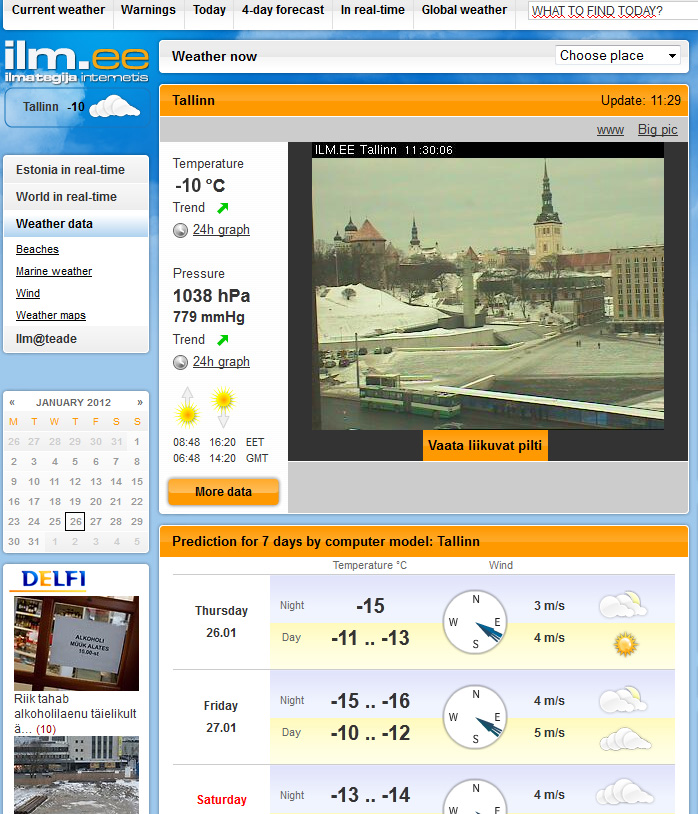Select January 26 in the calendar

[76, 521]
